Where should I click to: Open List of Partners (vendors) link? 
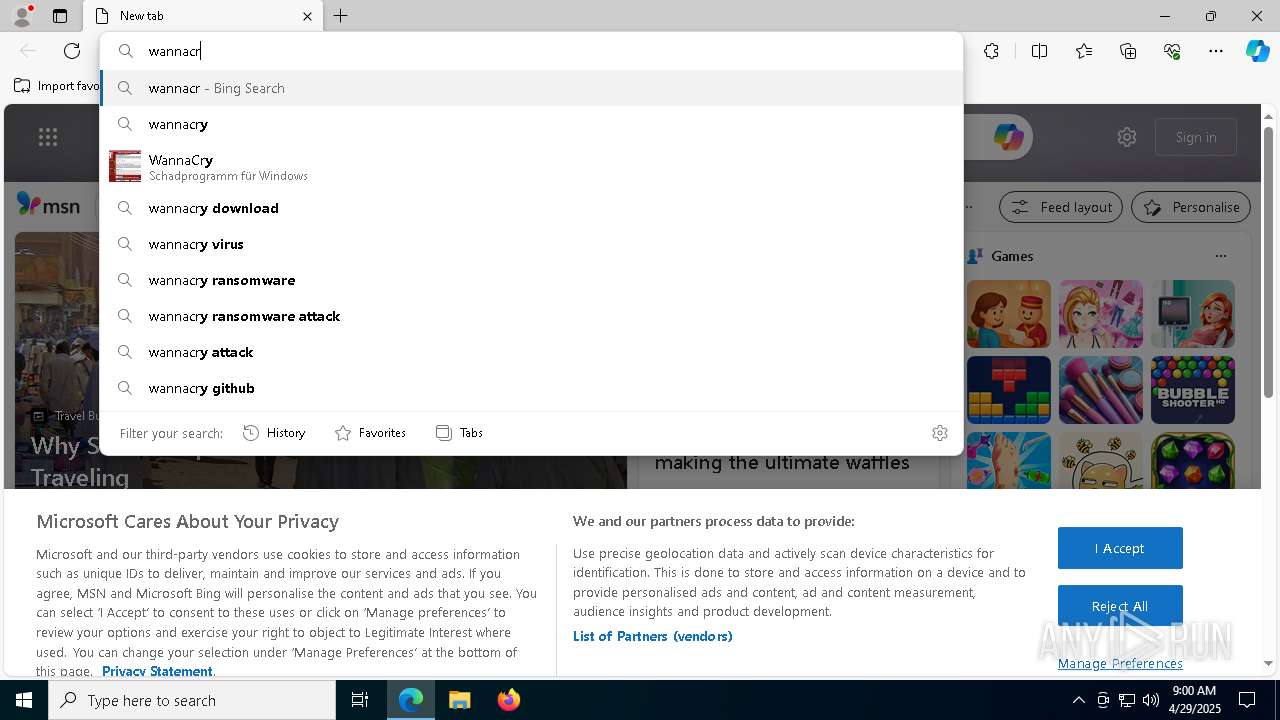(x=653, y=636)
